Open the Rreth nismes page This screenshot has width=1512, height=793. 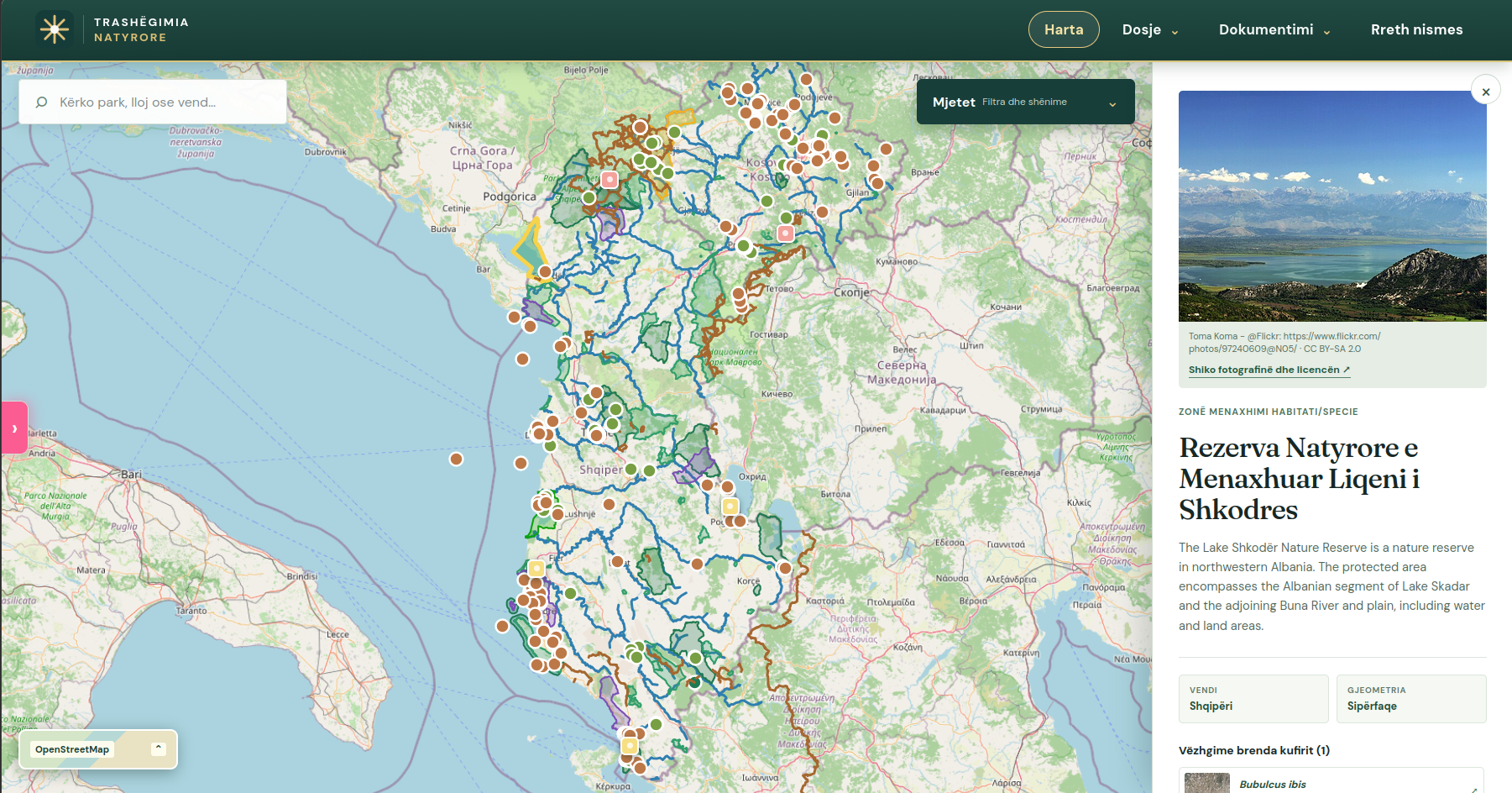[1416, 29]
